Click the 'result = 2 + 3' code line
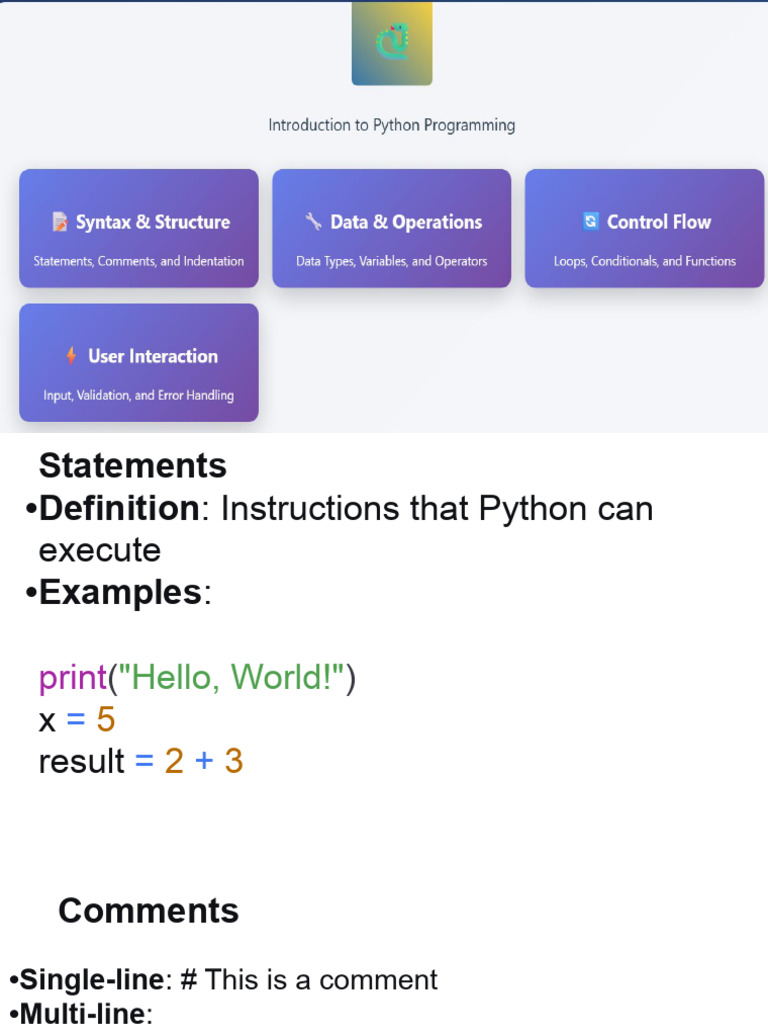The height and width of the screenshot is (1024, 768). 141,762
